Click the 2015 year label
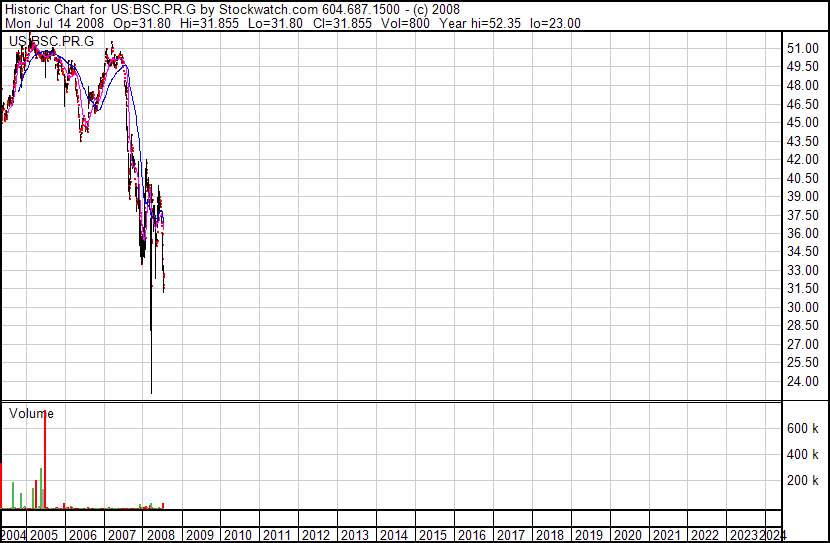 pyautogui.click(x=433, y=535)
